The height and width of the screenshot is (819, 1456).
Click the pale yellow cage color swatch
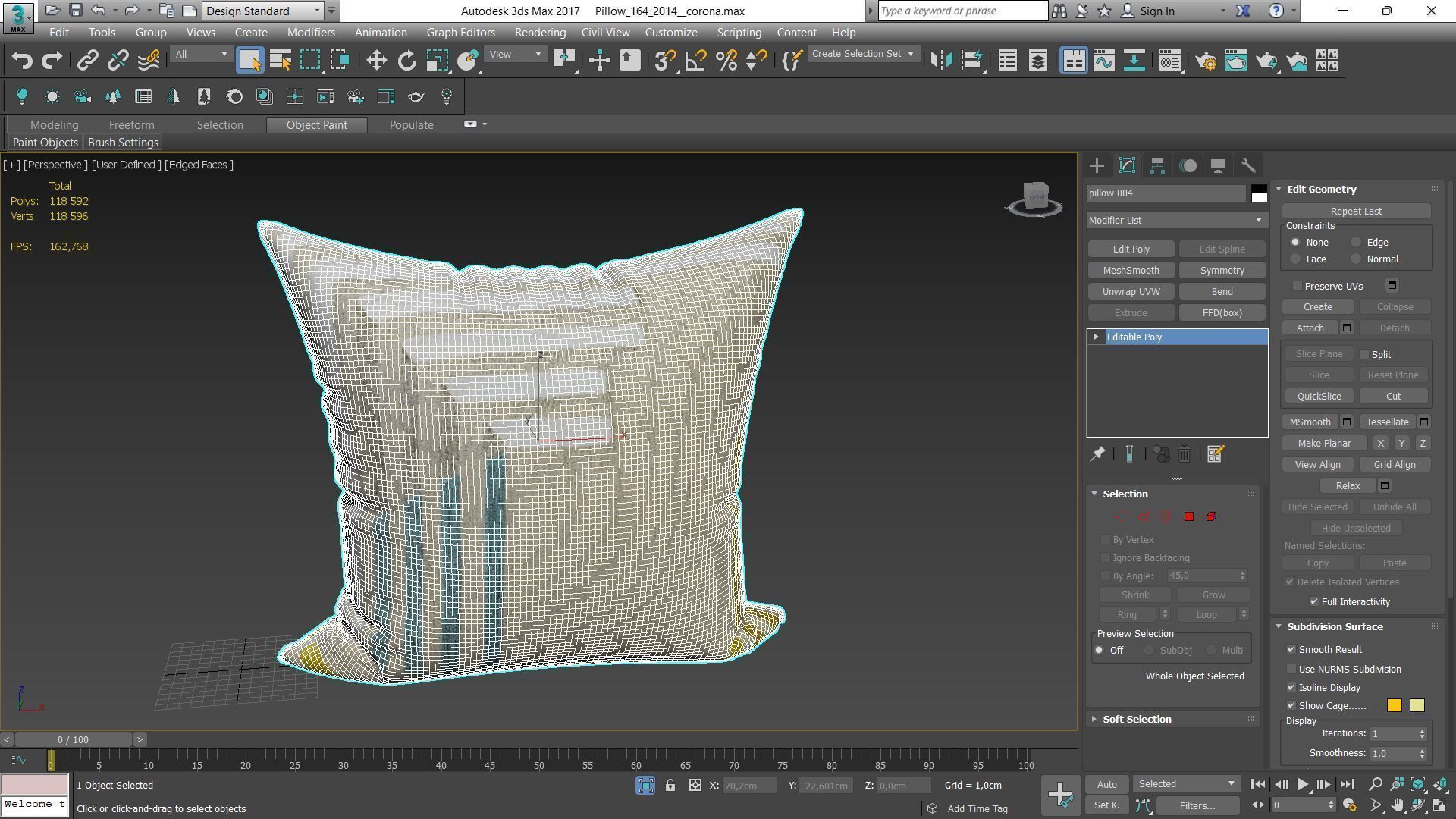pyautogui.click(x=1417, y=706)
